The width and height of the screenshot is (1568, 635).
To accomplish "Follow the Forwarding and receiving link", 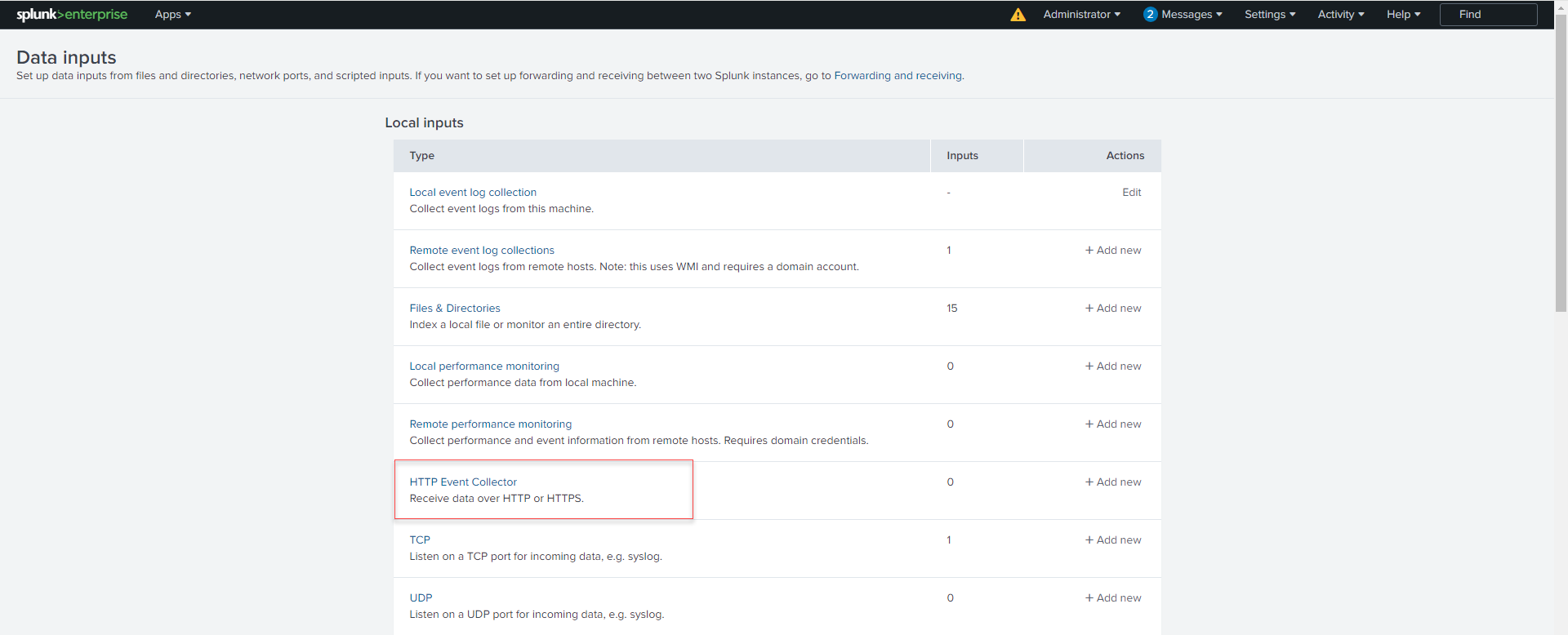I will pyautogui.click(x=898, y=76).
